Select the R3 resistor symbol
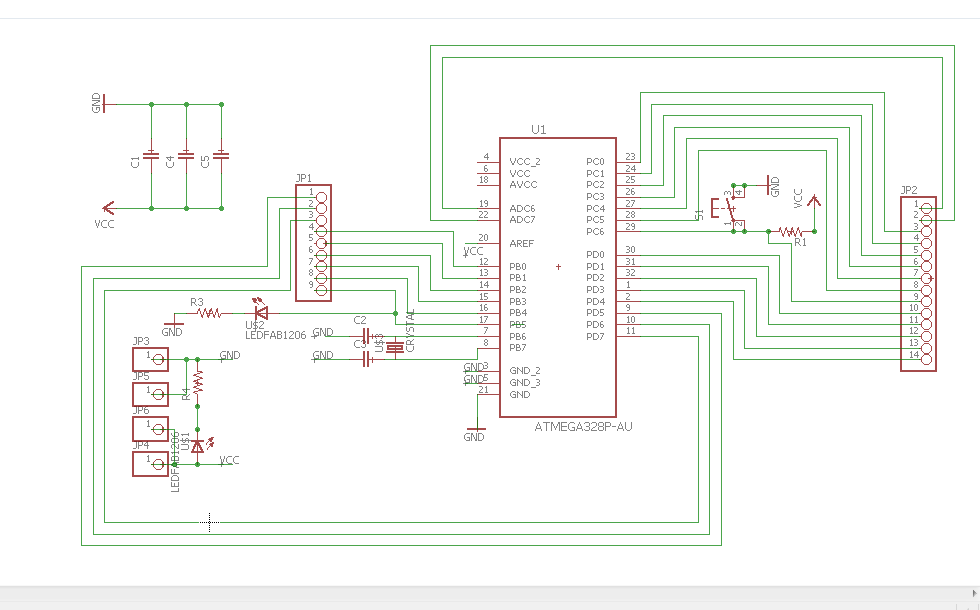The image size is (980, 610). (x=209, y=313)
